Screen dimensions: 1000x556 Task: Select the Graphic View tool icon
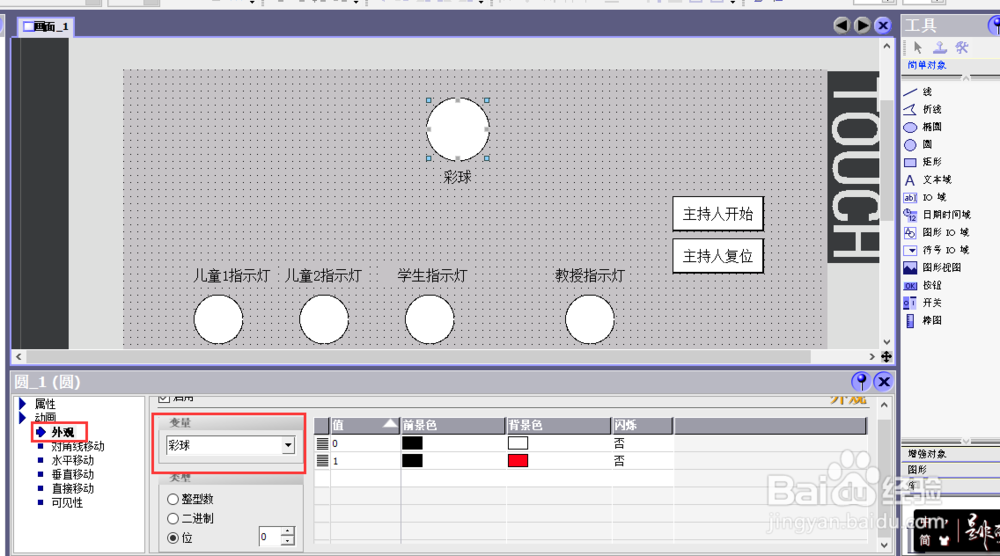[910, 268]
